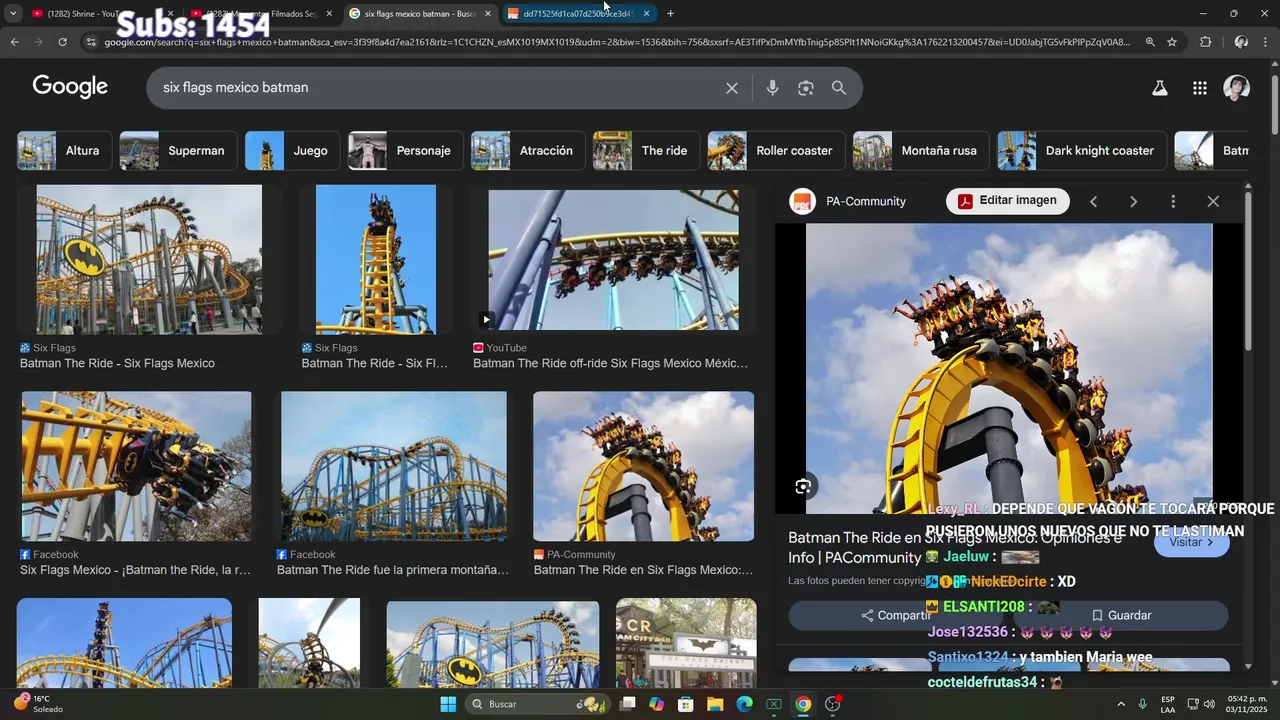Go to the Google logo homepage
Image resolution: width=1280 pixels, height=720 pixels.
click(x=70, y=87)
